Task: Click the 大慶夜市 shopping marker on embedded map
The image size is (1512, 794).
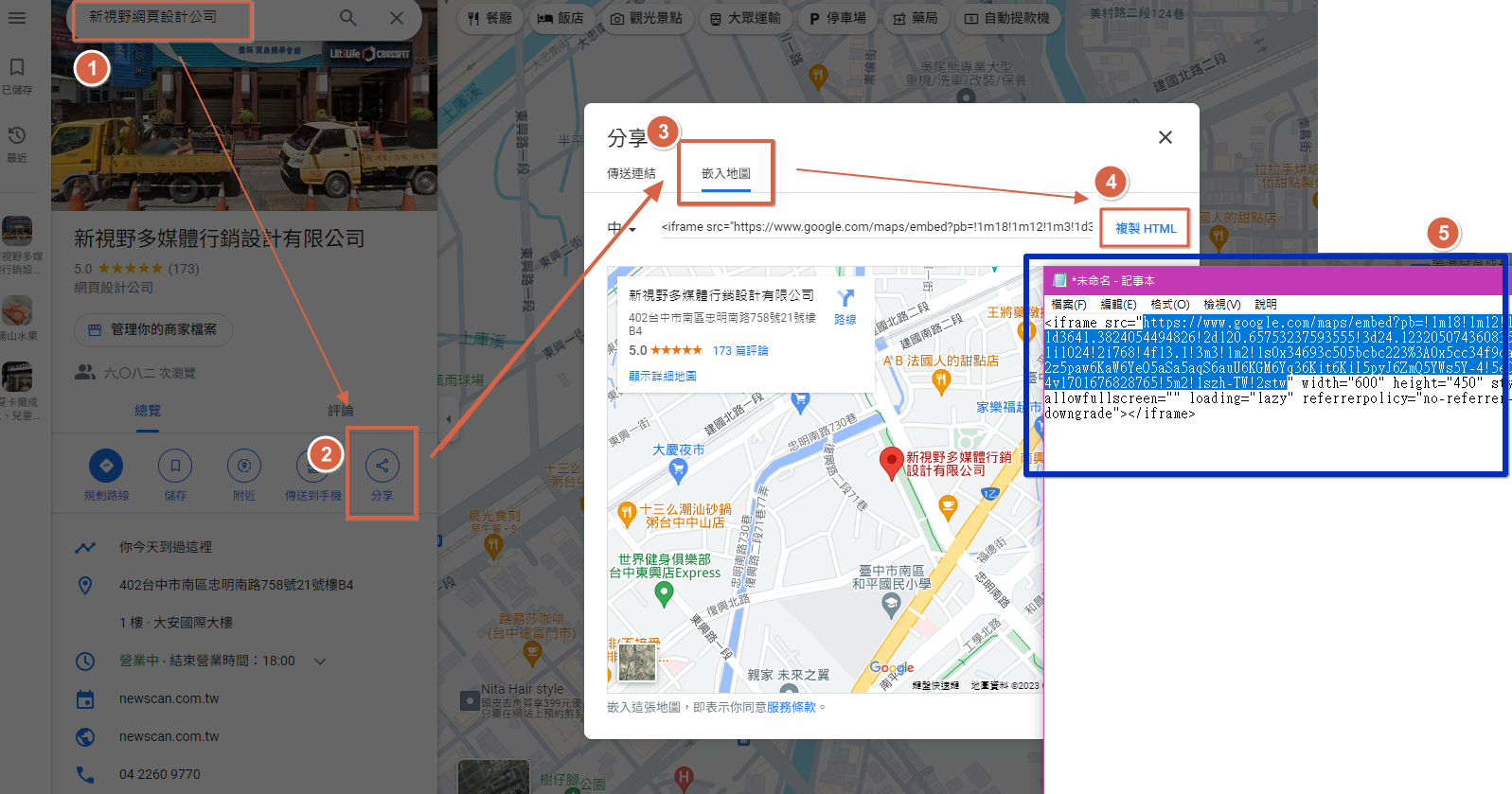Action: pos(678,468)
